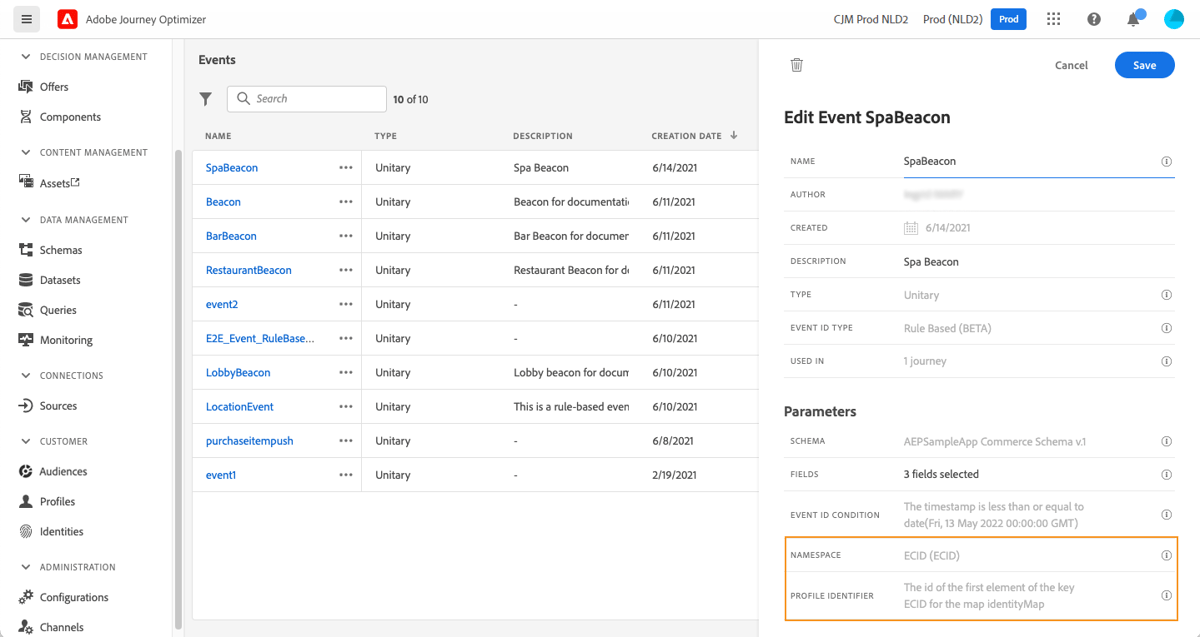Delete the event using the trash icon
The height and width of the screenshot is (637, 1200).
pyautogui.click(x=796, y=63)
